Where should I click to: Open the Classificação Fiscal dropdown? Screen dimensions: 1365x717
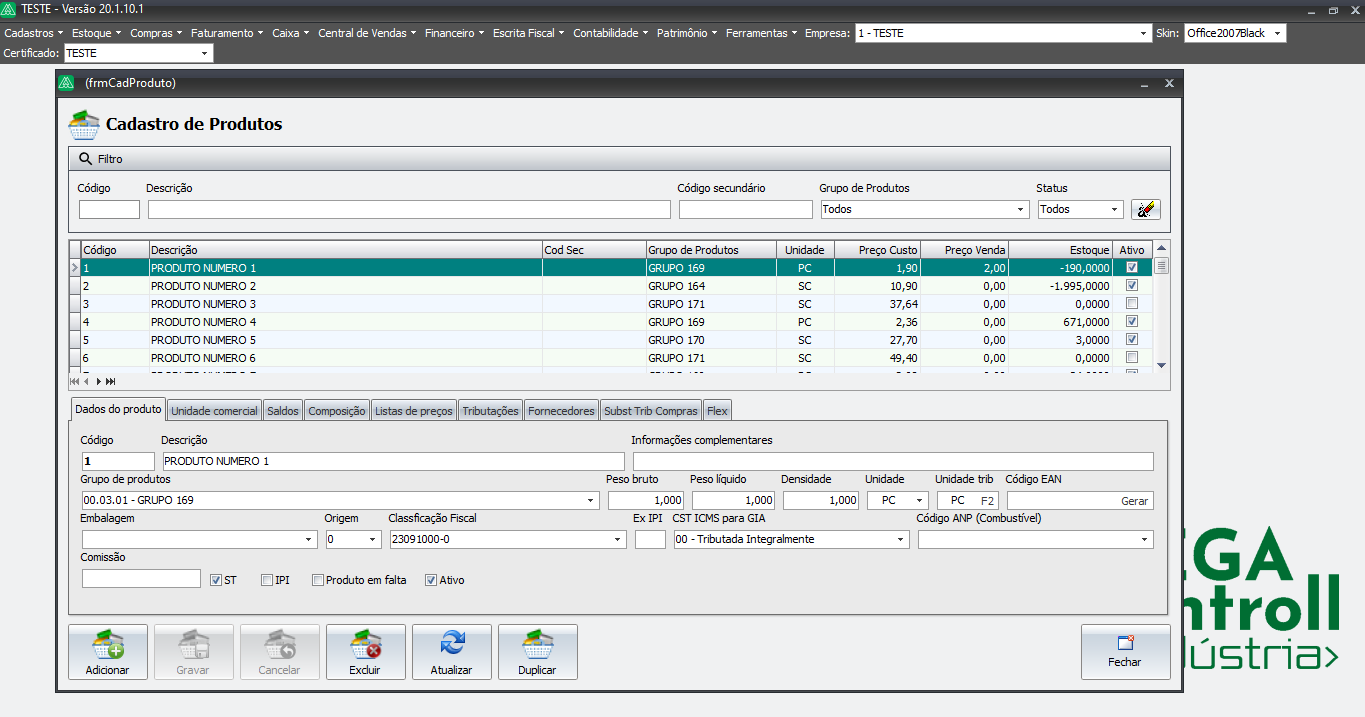point(617,540)
